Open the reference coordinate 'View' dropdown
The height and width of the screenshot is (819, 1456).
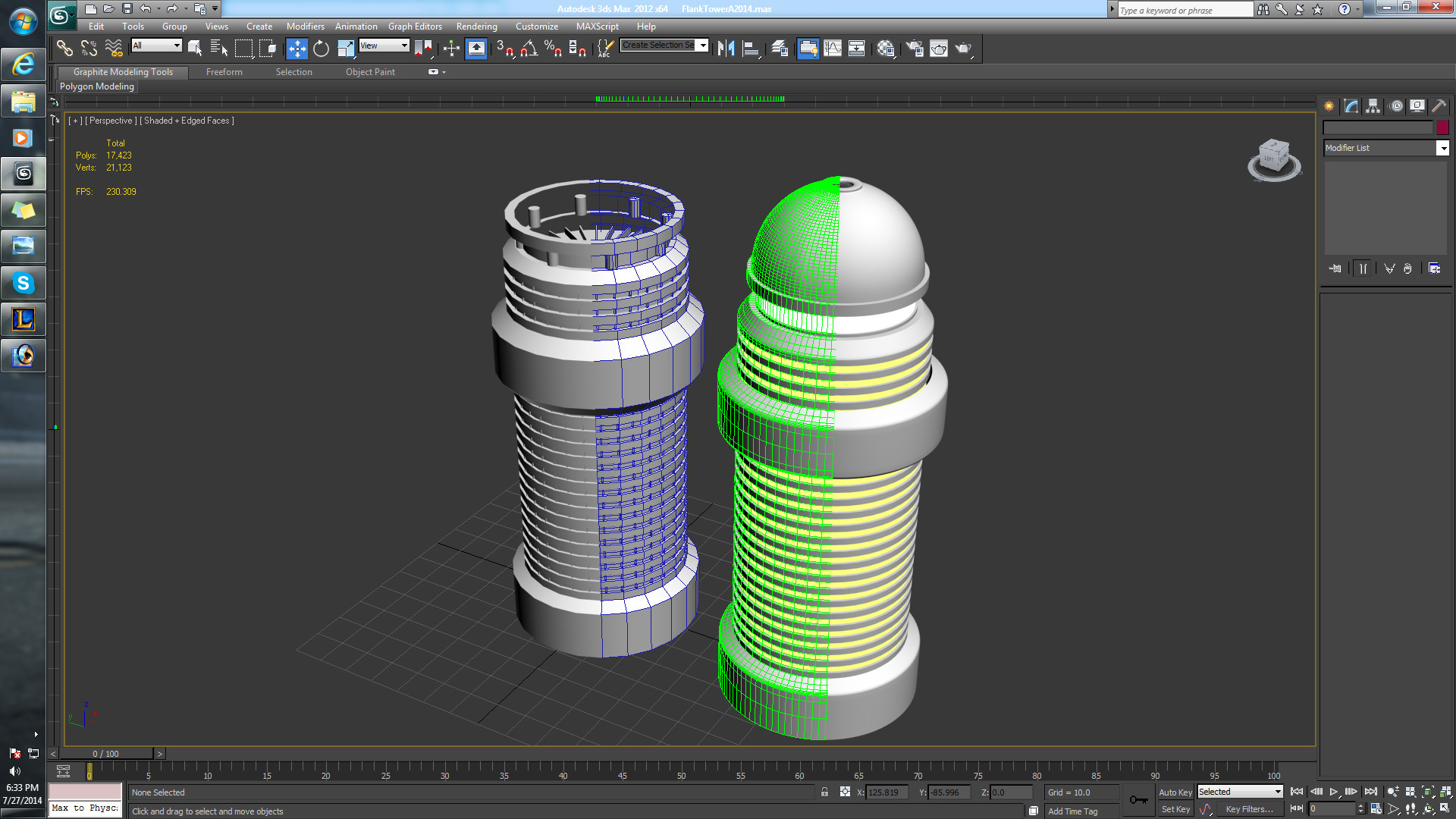tap(384, 45)
